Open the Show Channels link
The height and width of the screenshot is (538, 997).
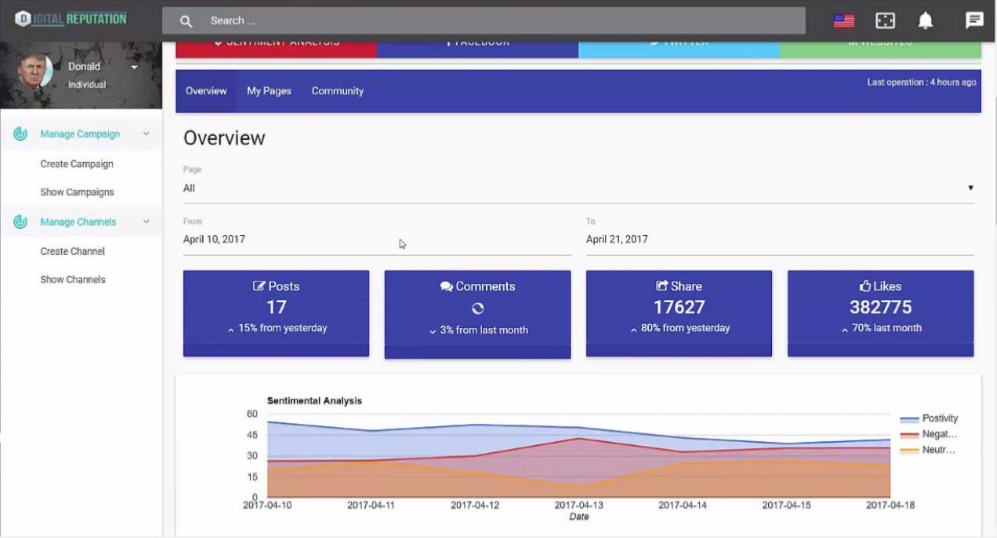pyautogui.click(x=73, y=280)
